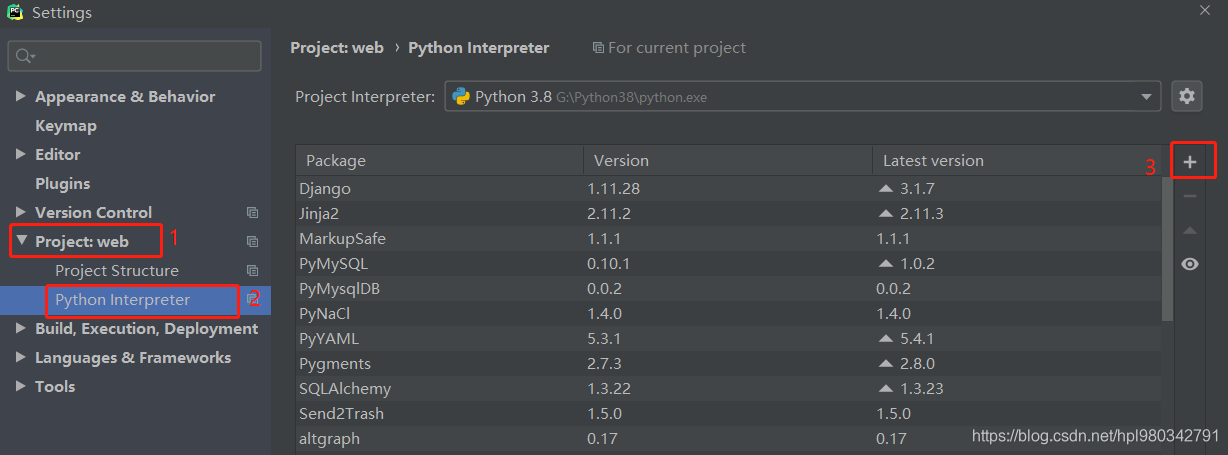1228x455 pixels.
Task: Select the Jinja2 package row
Action: coord(729,213)
